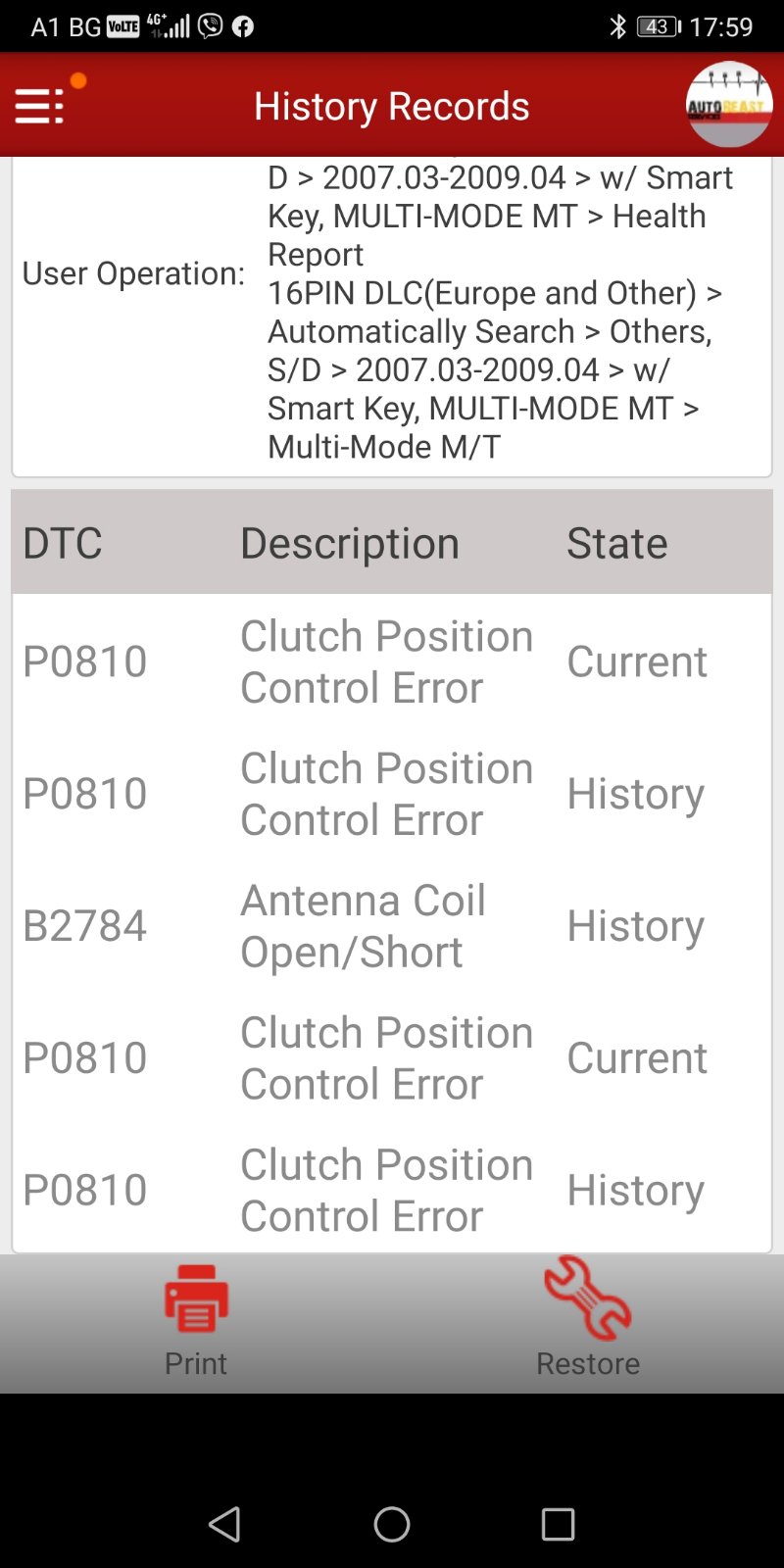The height and width of the screenshot is (1568, 784).
Task: Tap the Viber notification icon
Action: coord(211,26)
